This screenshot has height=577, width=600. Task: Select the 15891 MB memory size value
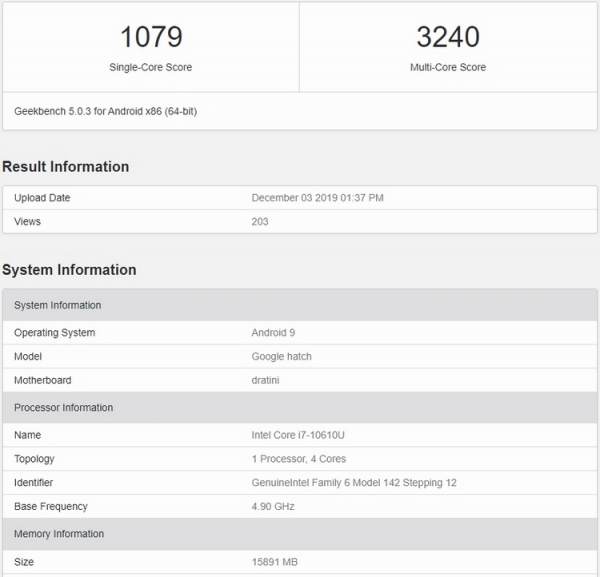point(275,562)
